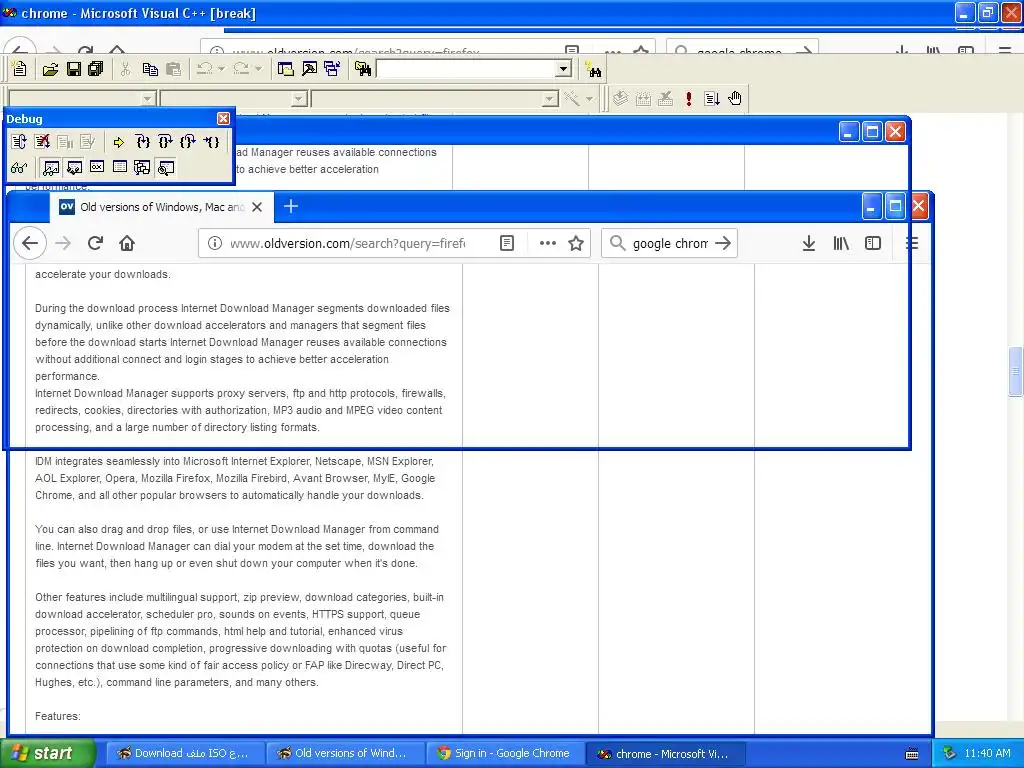This screenshot has width=1024, height=768.
Task: Open page actions three-dot menu
Action: click(547, 244)
